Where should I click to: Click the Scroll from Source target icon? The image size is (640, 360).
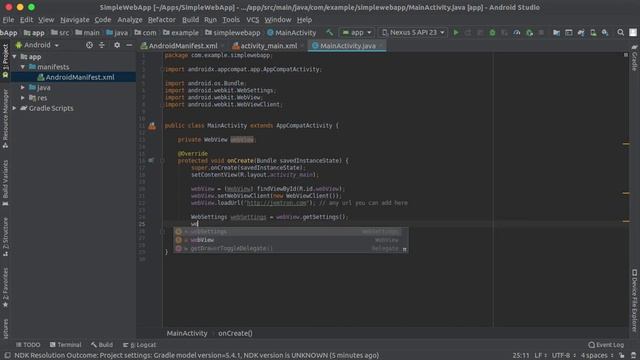pos(89,45)
